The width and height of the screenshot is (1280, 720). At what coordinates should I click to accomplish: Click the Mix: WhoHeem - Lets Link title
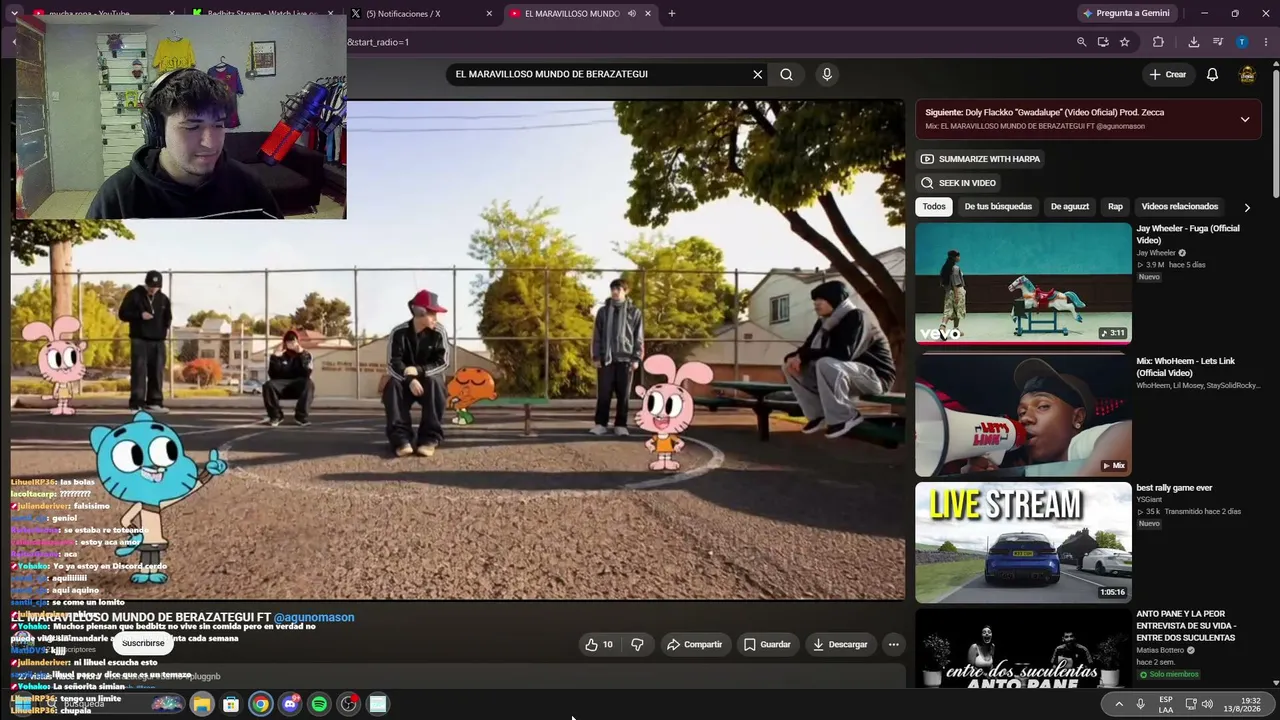tap(1187, 367)
